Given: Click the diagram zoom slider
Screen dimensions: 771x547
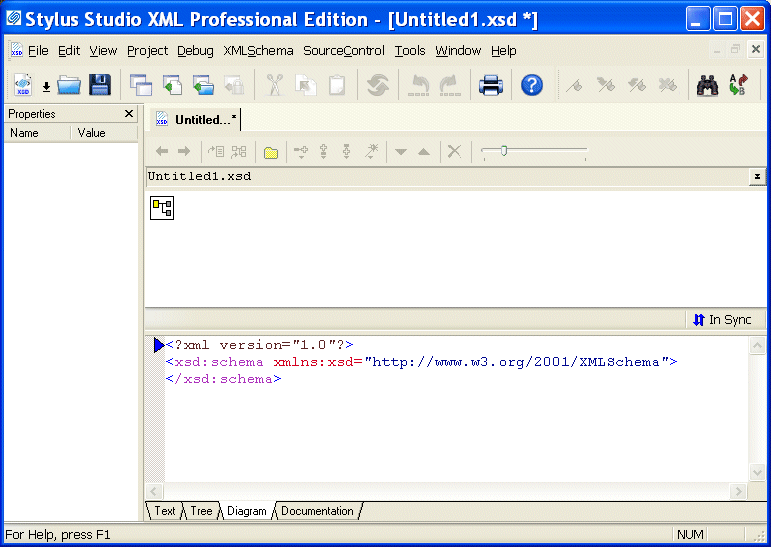Looking at the screenshot, I should click(x=504, y=151).
